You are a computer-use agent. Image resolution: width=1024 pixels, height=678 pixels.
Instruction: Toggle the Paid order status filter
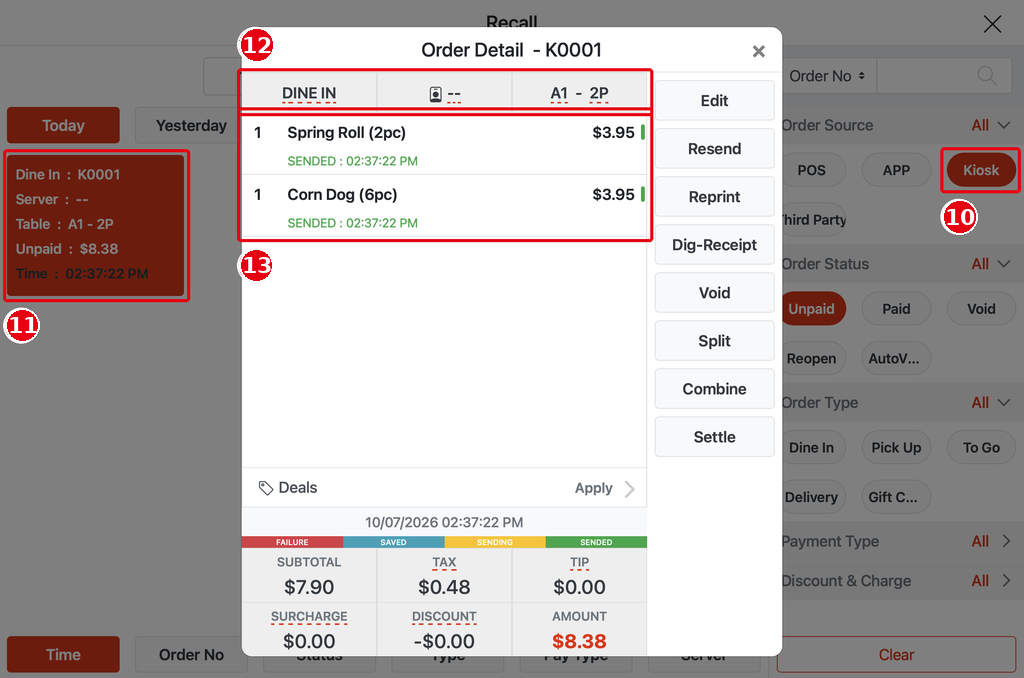click(896, 308)
